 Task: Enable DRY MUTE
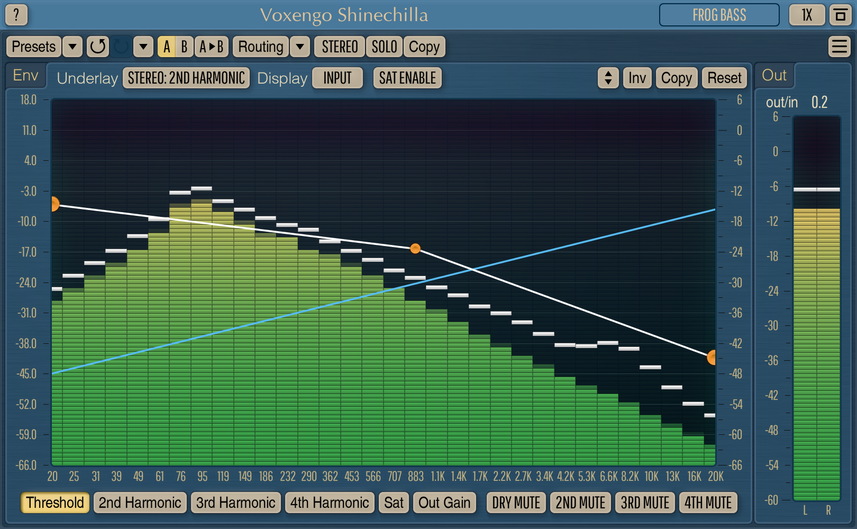point(515,502)
